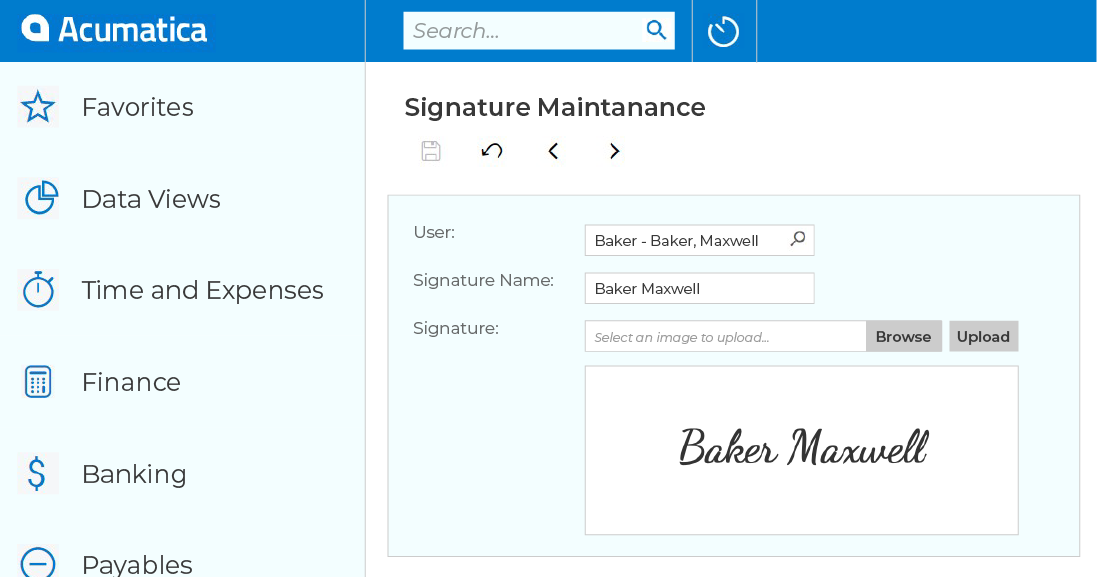Open the Finance section in the sidebar
The width and height of the screenshot is (1097, 577).
point(130,381)
